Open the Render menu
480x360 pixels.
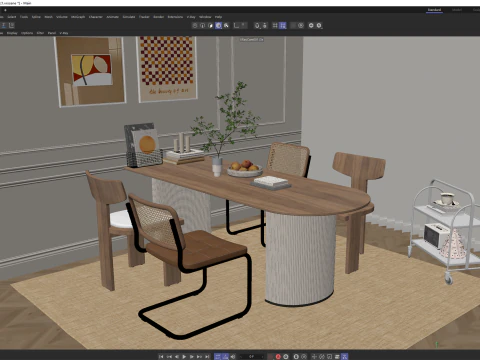(159, 17)
